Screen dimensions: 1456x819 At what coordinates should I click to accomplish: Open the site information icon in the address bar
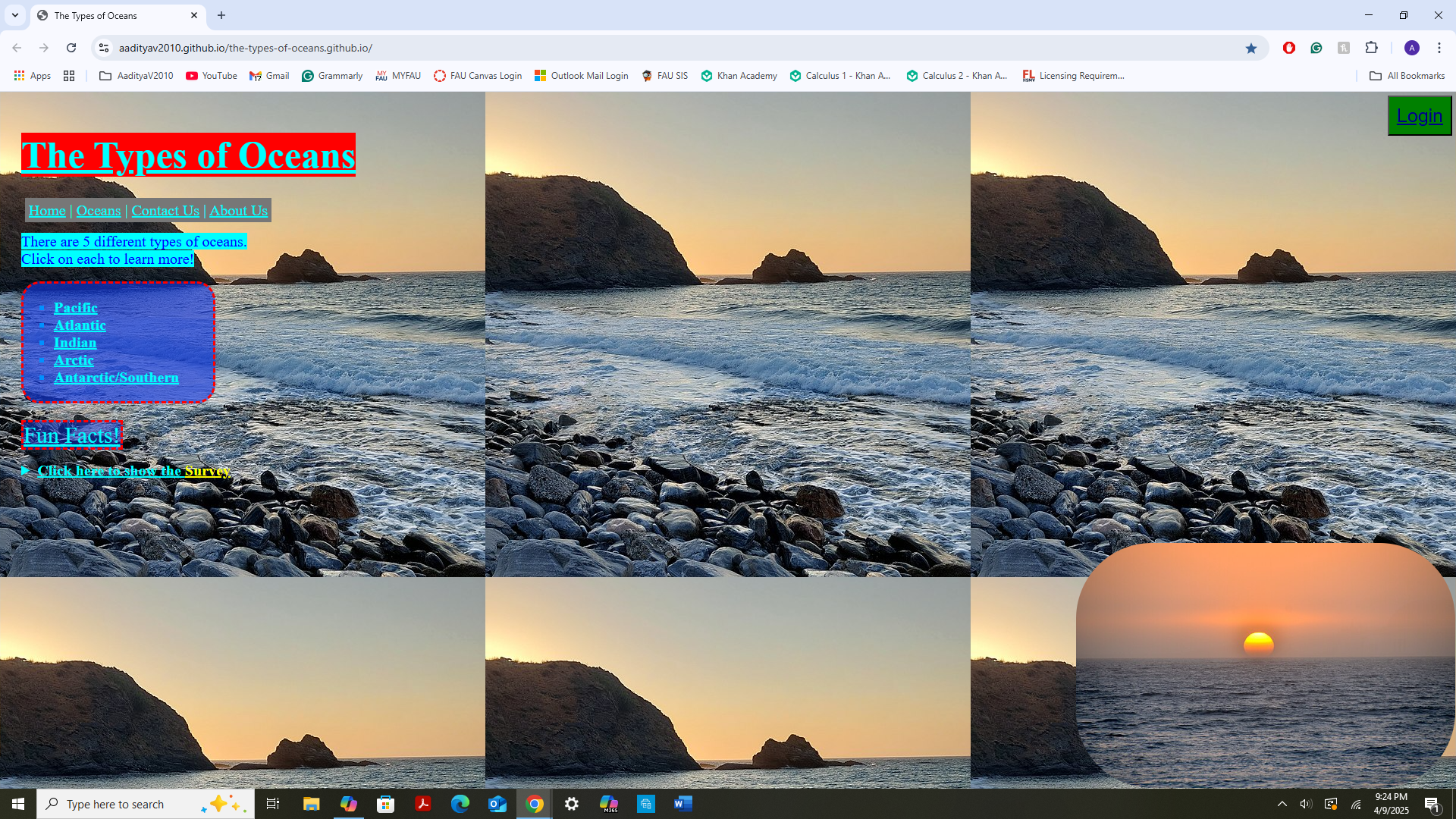coord(104,48)
